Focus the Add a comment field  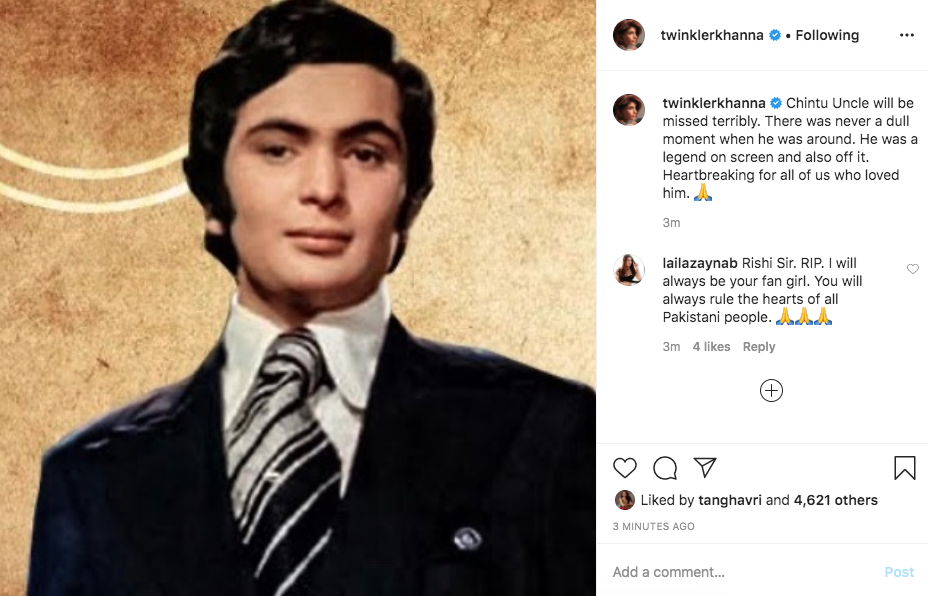pyautogui.click(x=740, y=572)
